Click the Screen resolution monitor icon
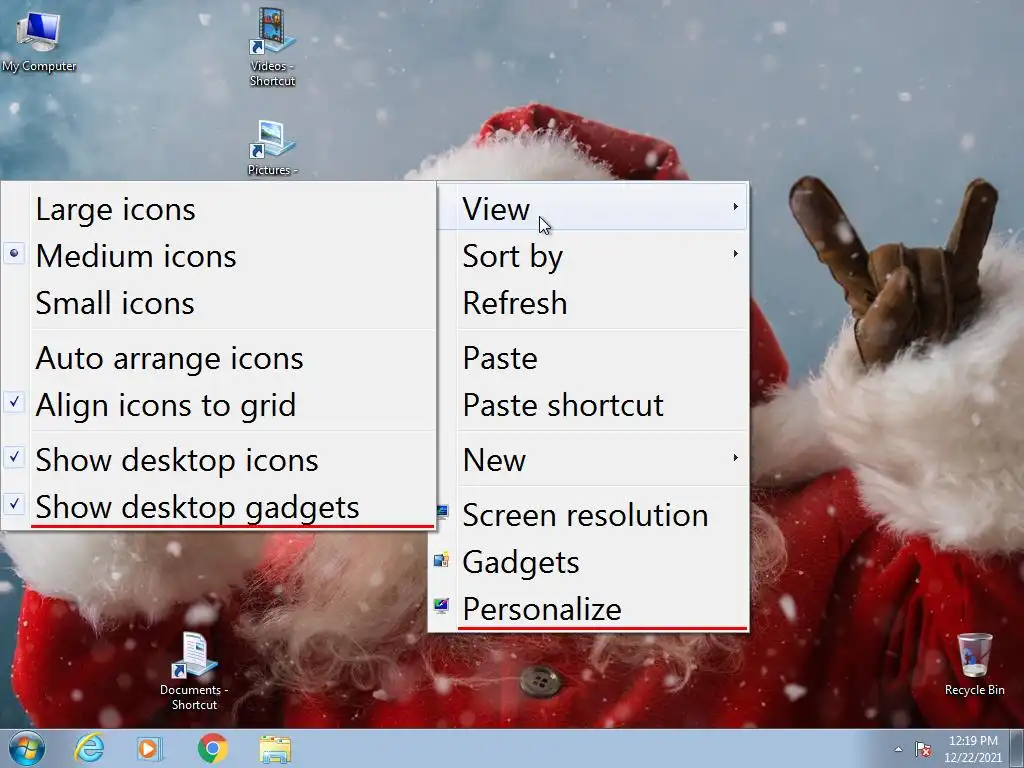 [443, 512]
